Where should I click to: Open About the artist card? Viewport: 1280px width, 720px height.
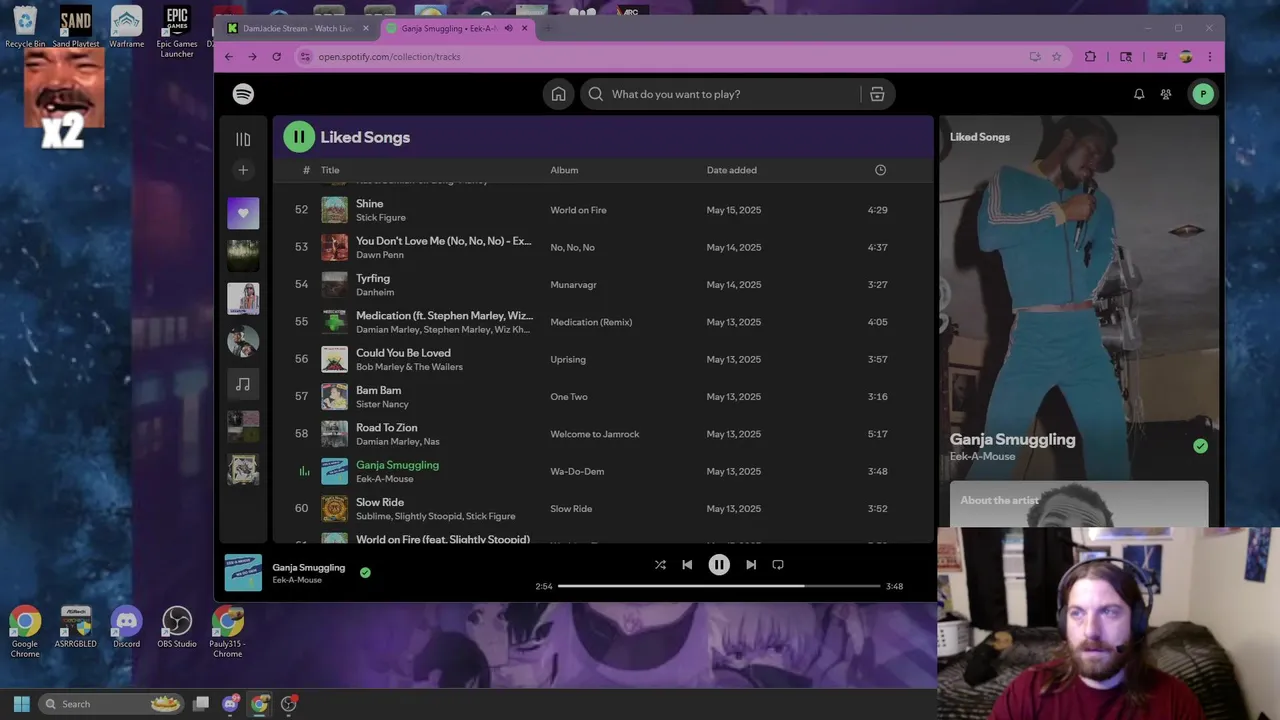point(1079,503)
